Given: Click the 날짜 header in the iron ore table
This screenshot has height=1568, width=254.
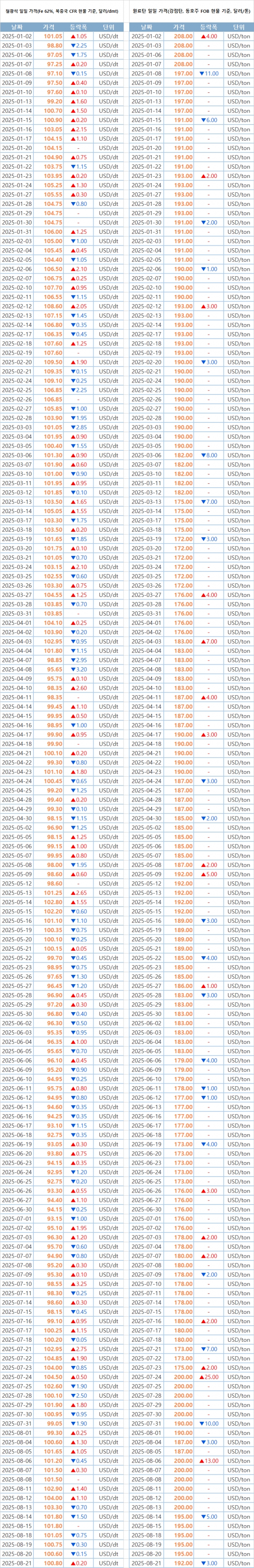Looking at the screenshot, I should point(17,28).
